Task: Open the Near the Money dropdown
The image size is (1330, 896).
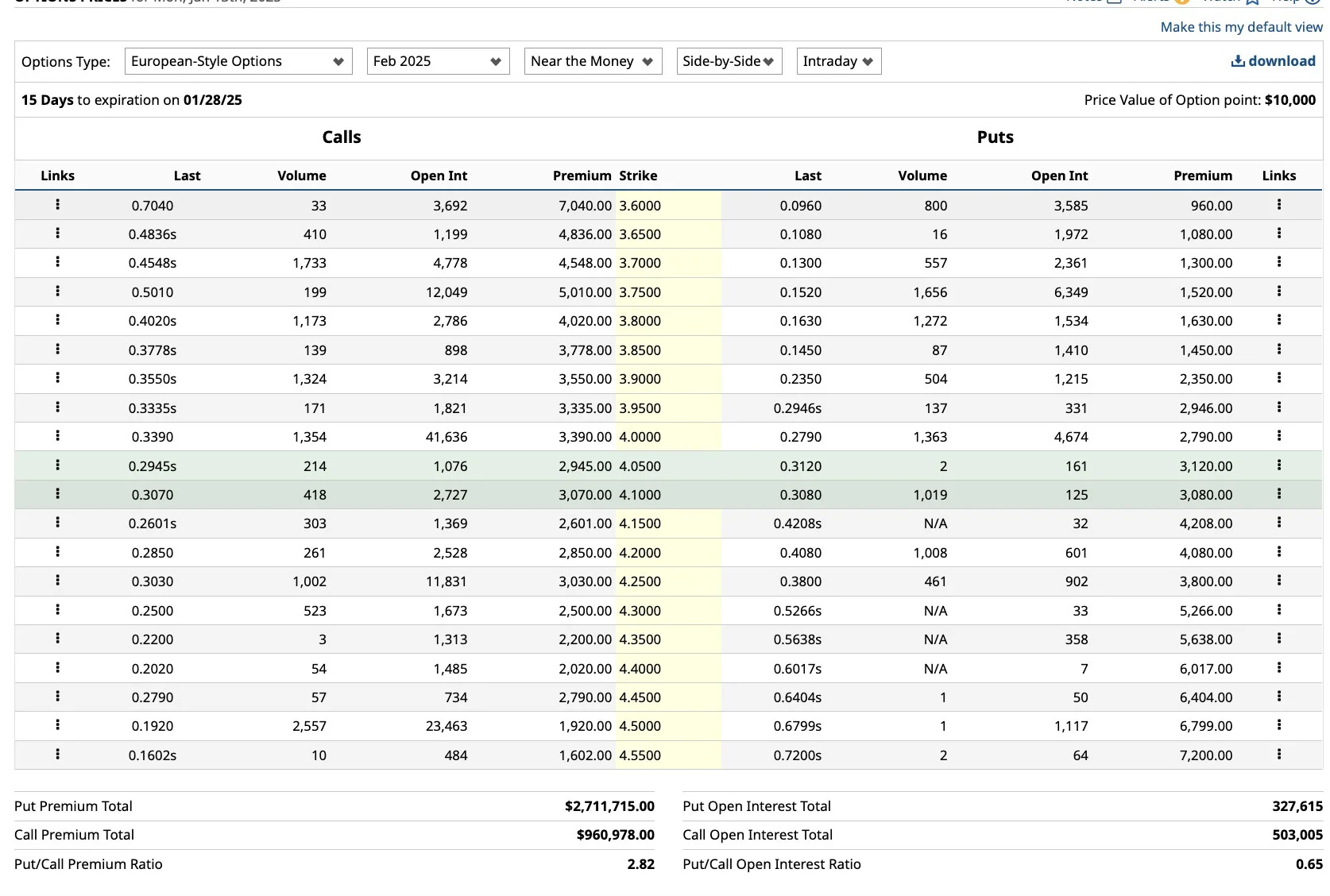Action: (593, 61)
